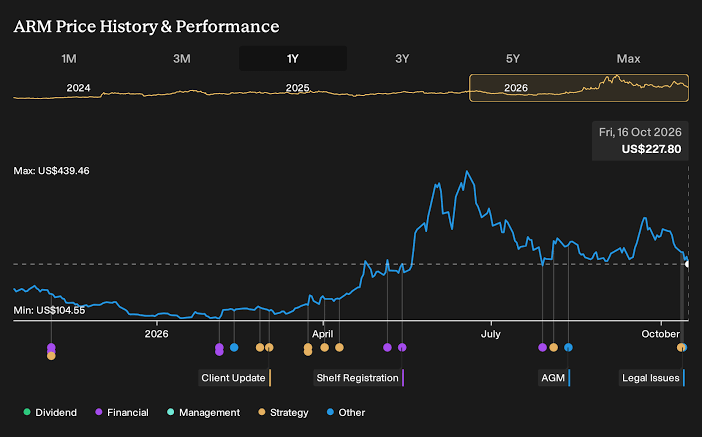702x437 pixels.
Task: Click the teal Management legend dot
Action: tap(170, 412)
